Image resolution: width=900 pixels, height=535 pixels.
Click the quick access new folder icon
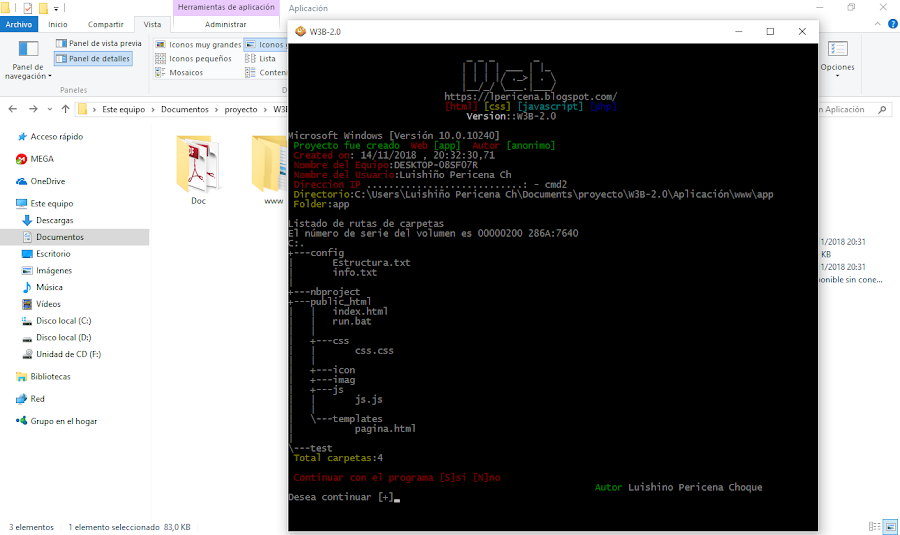pyautogui.click(x=43, y=8)
